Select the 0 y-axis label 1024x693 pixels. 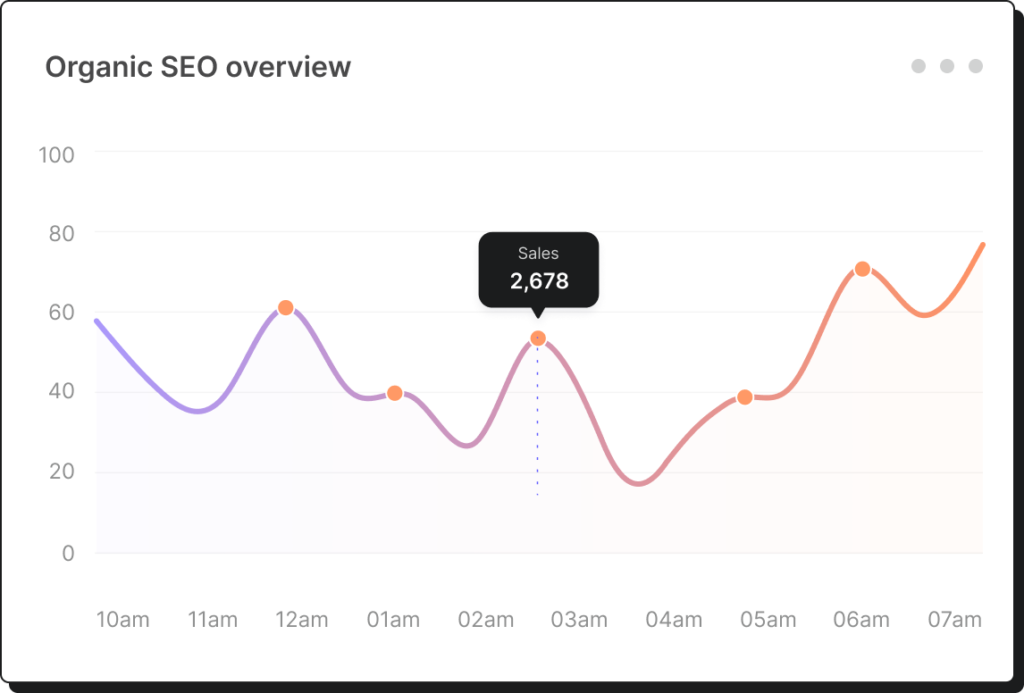click(68, 553)
